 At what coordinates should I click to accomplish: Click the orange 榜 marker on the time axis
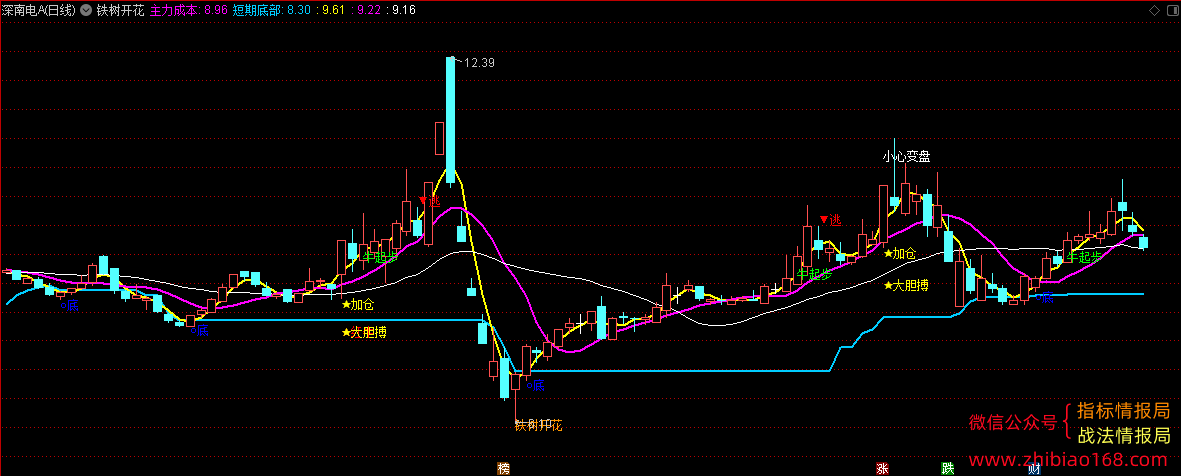(503, 468)
